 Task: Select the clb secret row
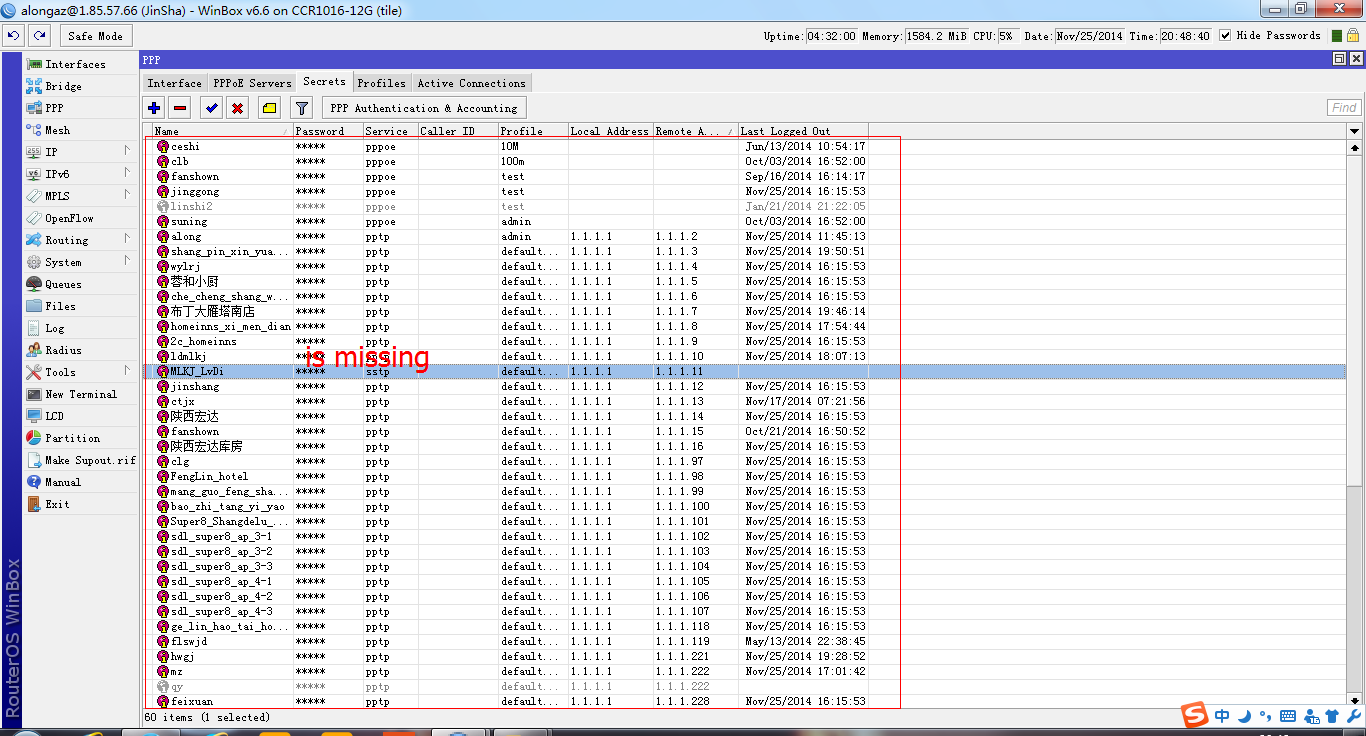click(x=745, y=161)
